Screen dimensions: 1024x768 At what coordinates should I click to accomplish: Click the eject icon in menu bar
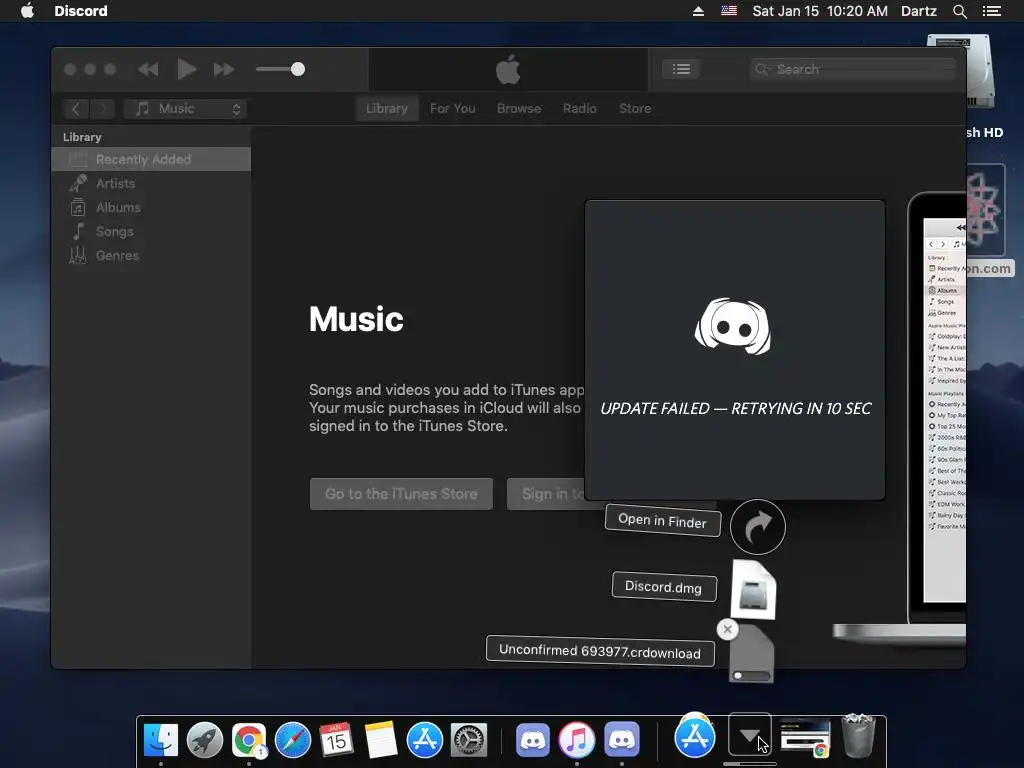698,11
